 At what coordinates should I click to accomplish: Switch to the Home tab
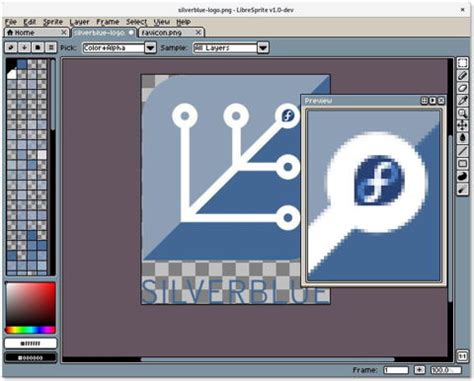(x=36, y=32)
